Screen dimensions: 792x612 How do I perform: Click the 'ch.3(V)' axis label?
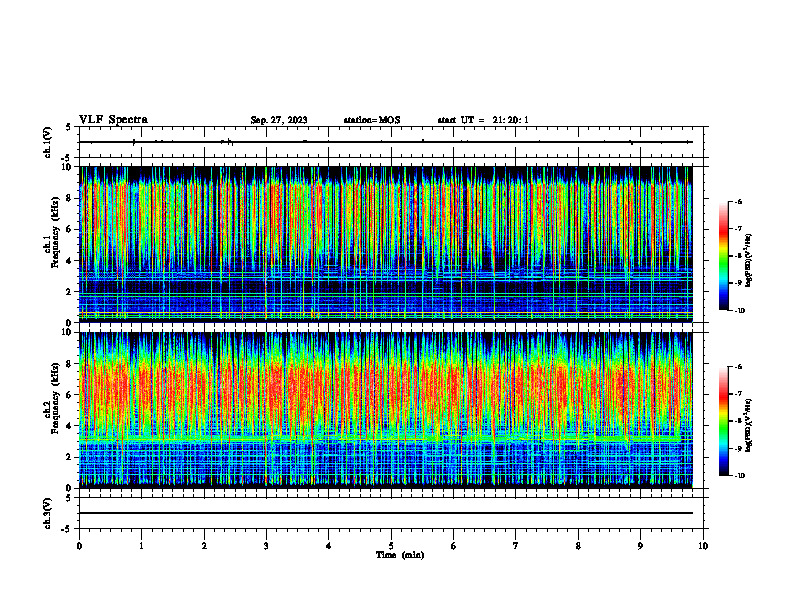(47, 513)
